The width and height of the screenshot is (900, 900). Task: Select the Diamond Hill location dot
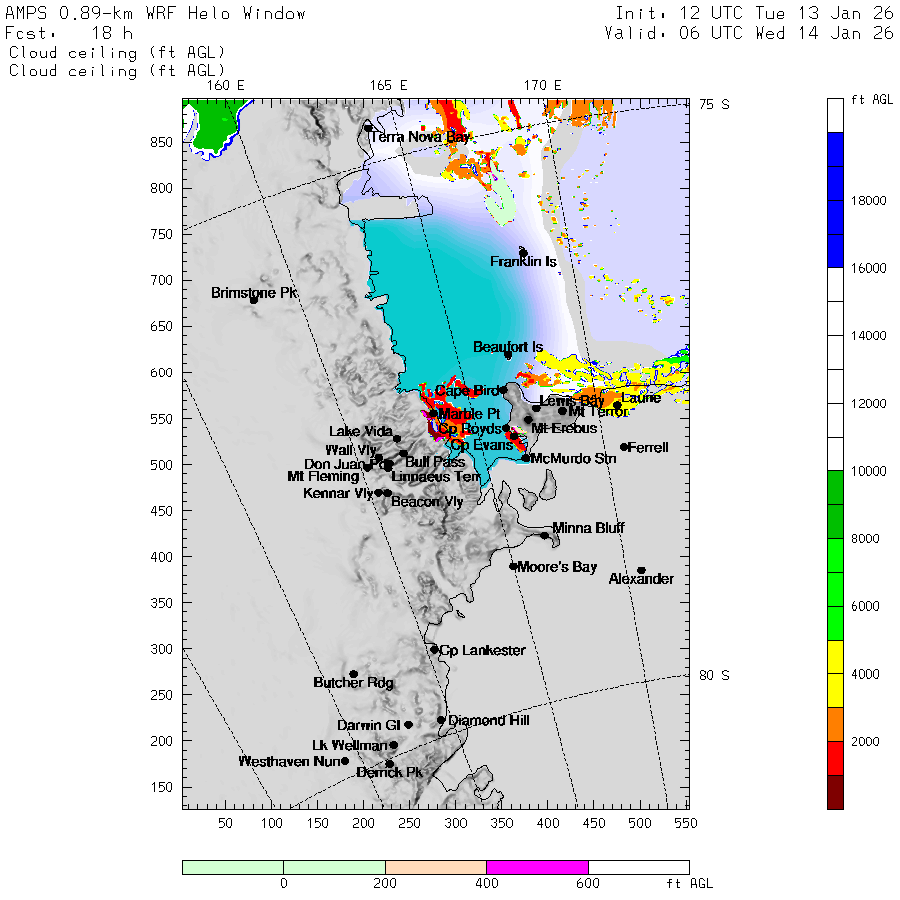[441, 720]
